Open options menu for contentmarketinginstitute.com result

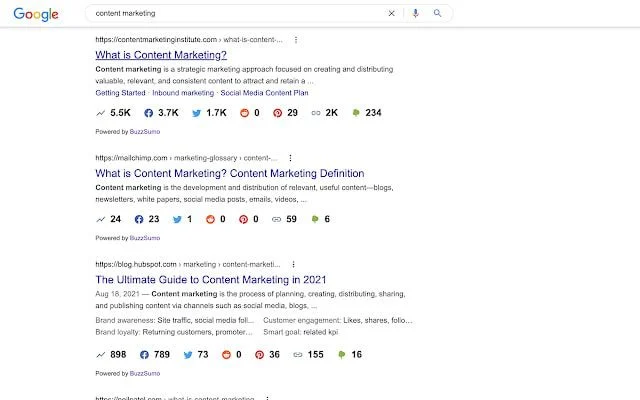(296, 40)
